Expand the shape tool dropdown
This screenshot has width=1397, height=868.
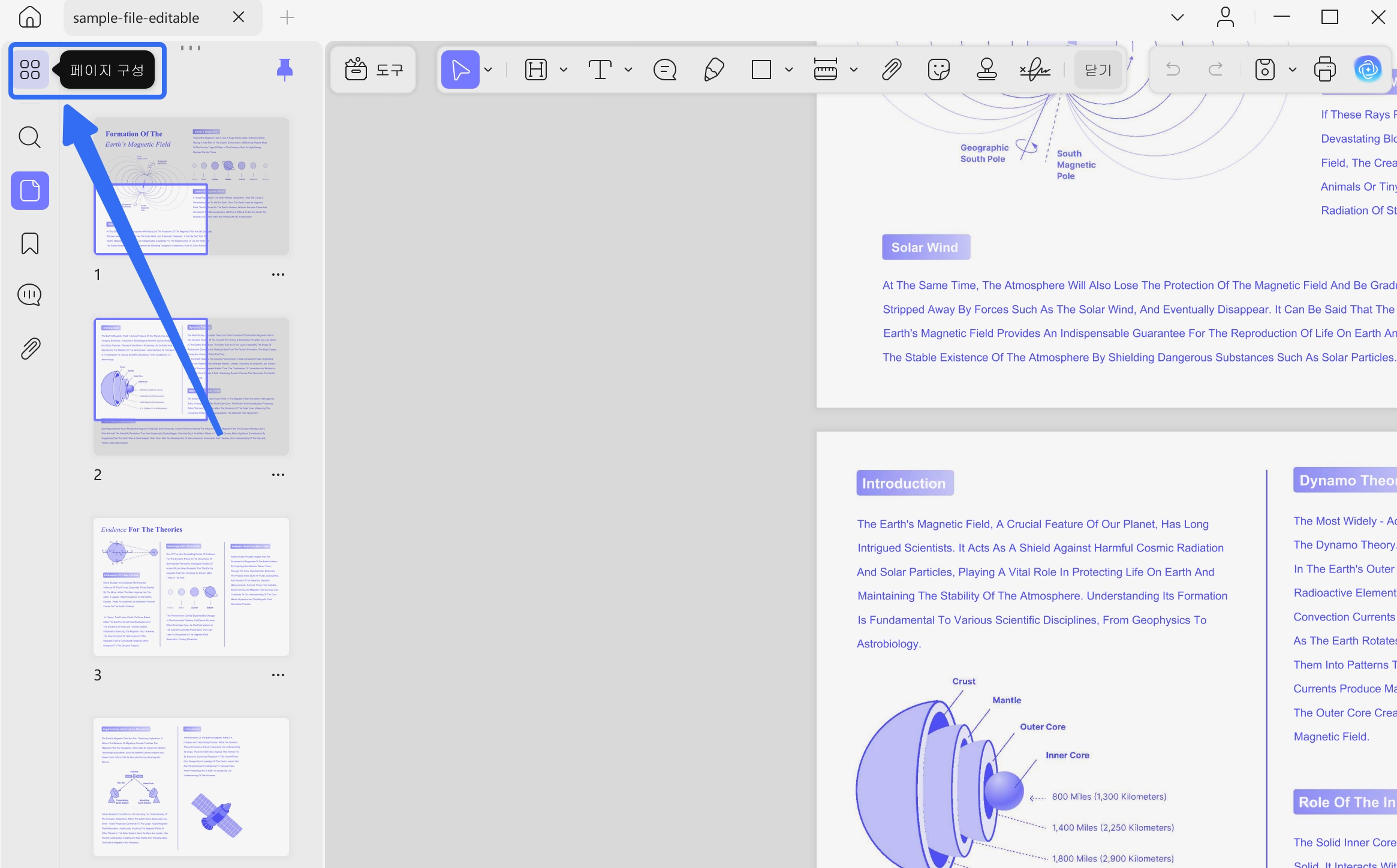point(789,70)
